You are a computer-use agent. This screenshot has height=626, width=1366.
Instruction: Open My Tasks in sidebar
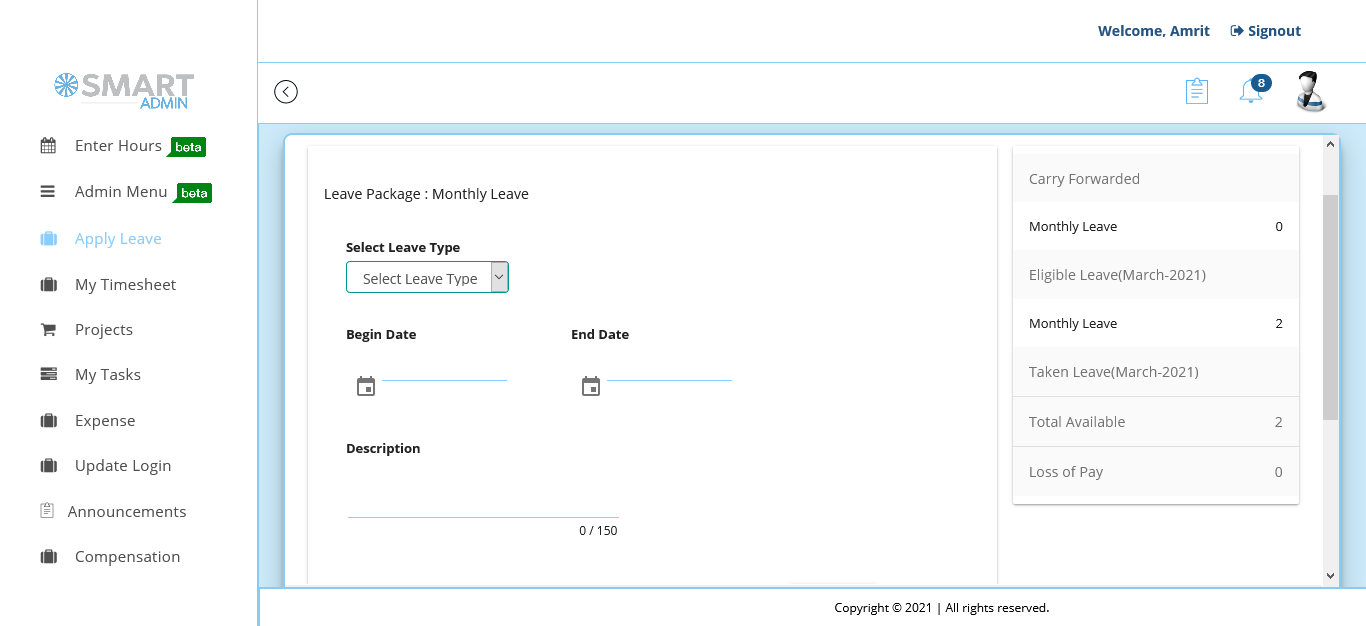click(x=108, y=375)
